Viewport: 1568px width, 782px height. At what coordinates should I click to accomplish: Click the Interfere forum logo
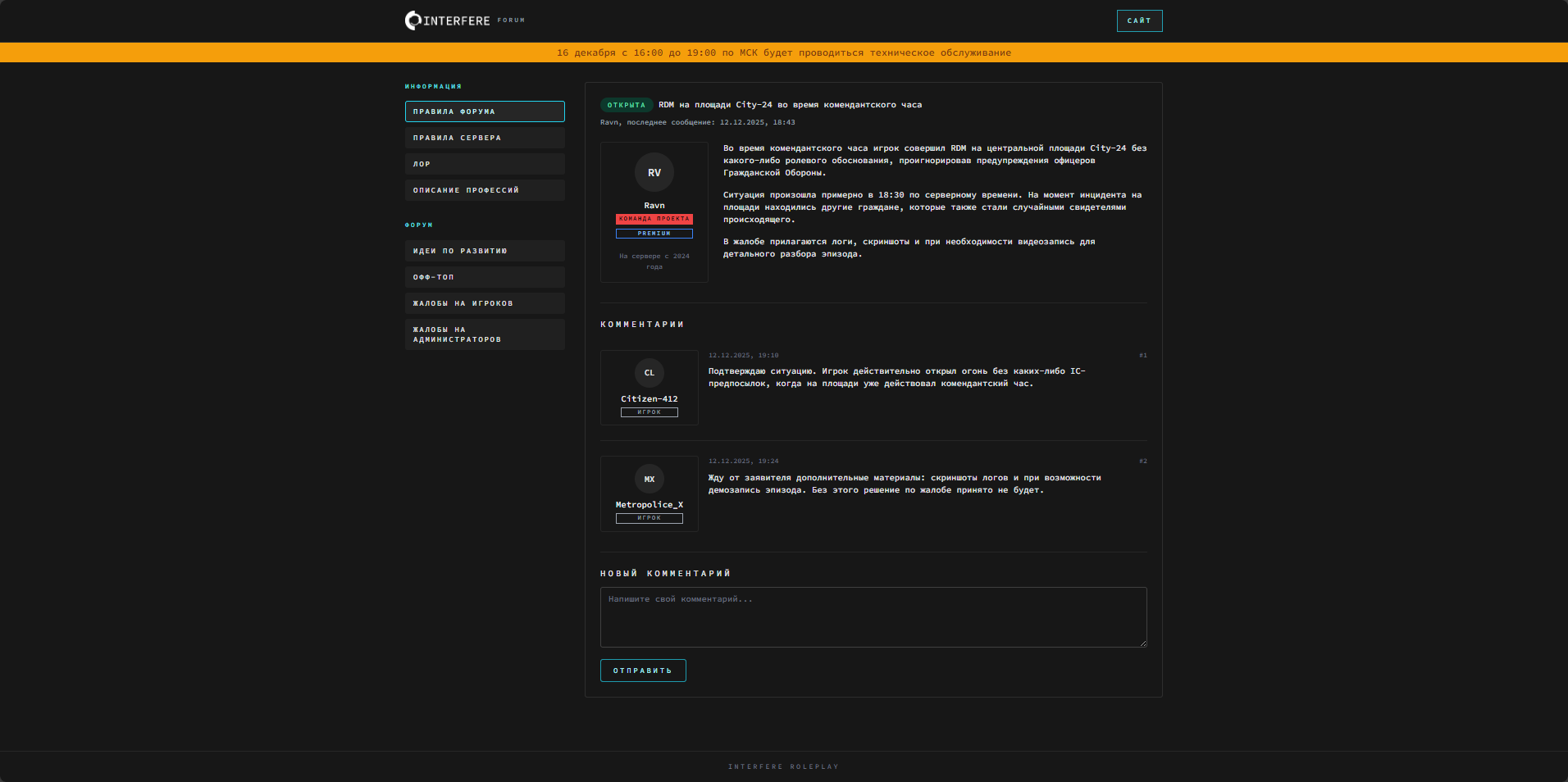(448, 20)
